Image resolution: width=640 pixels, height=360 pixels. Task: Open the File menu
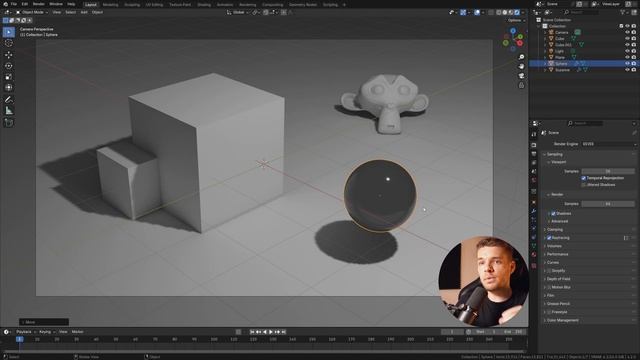(14, 4)
